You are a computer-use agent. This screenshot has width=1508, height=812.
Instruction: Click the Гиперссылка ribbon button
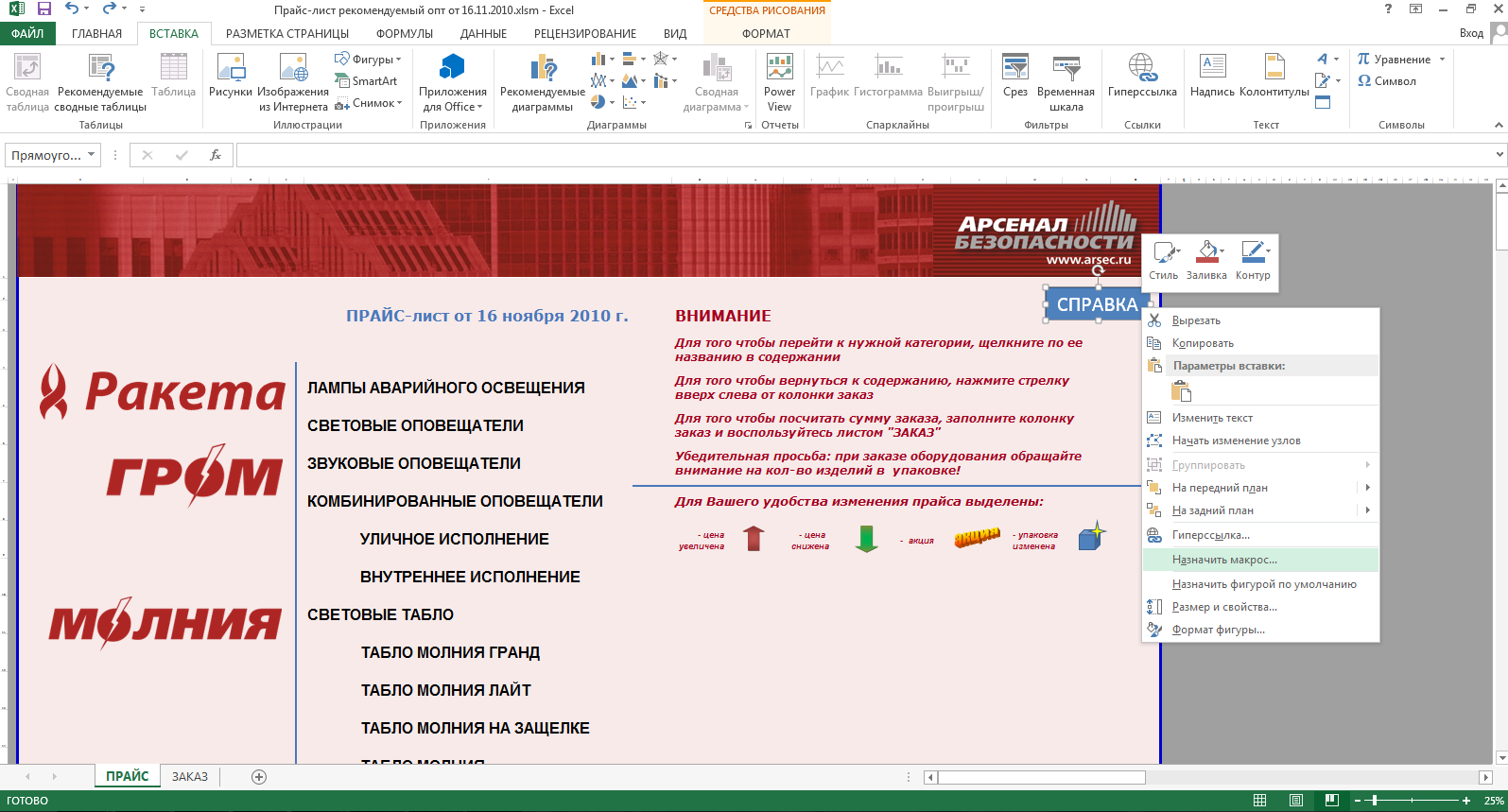click(x=1142, y=76)
